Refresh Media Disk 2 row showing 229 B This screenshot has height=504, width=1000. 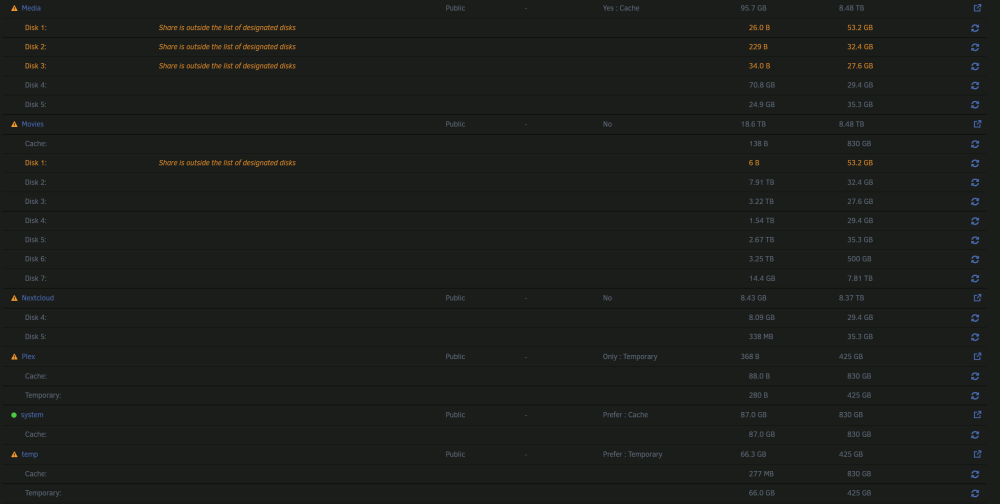coord(974,47)
